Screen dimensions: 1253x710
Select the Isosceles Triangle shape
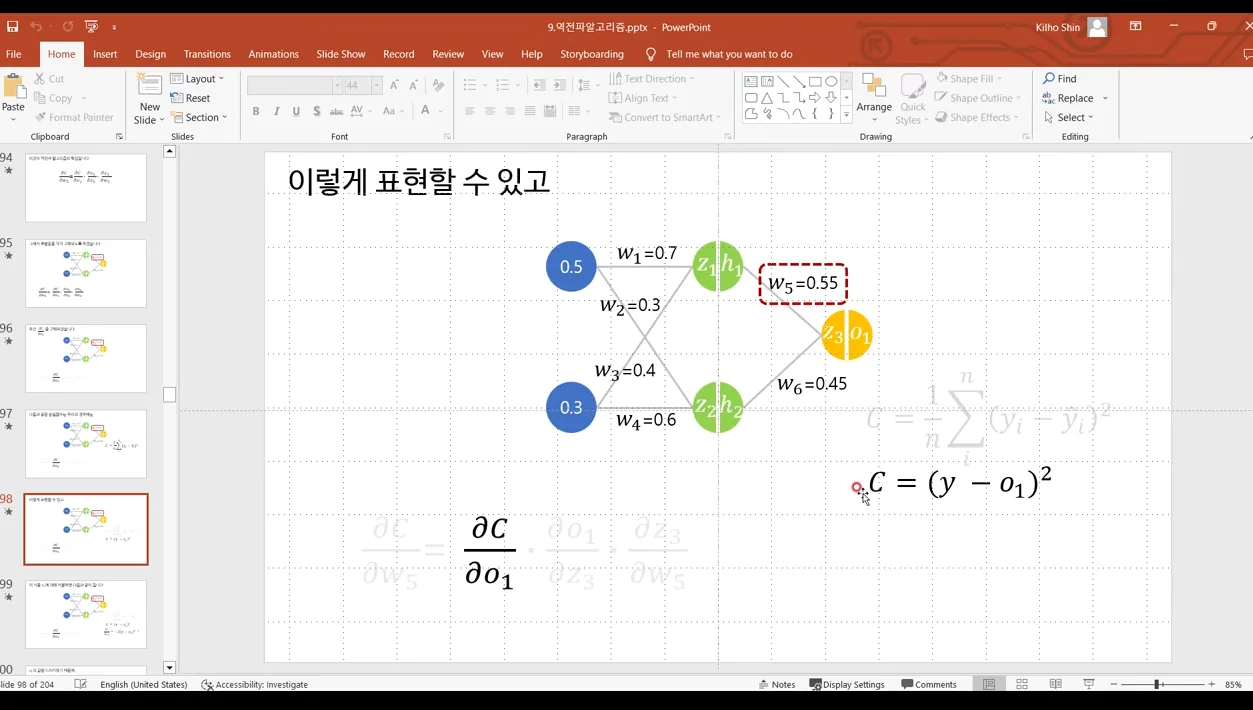[x=766, y=98]
